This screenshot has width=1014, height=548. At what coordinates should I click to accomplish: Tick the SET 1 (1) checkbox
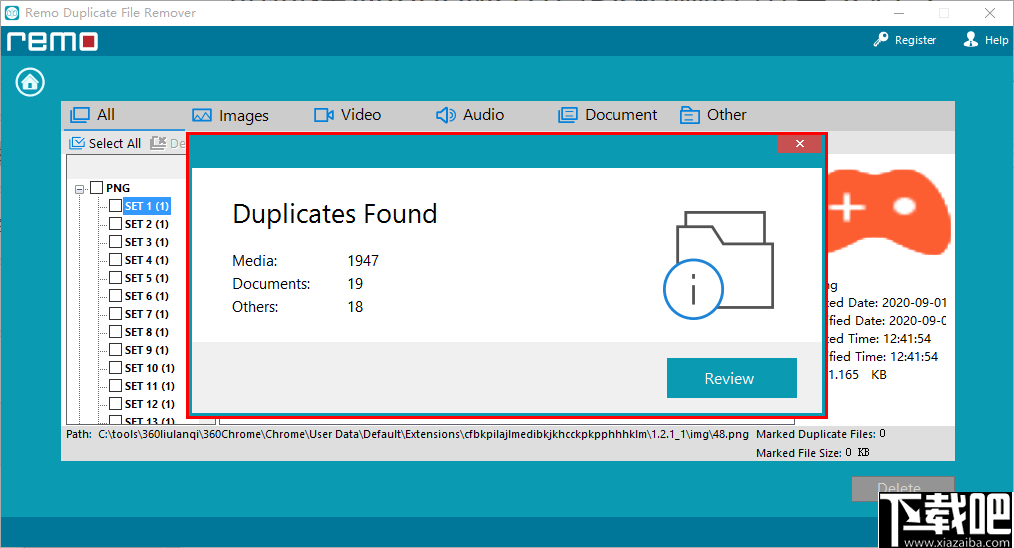click(115, 206)
